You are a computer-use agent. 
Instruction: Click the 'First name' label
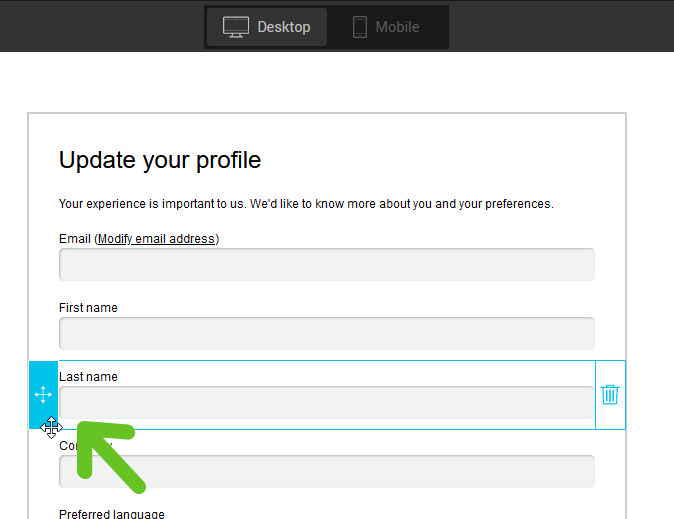88,308
